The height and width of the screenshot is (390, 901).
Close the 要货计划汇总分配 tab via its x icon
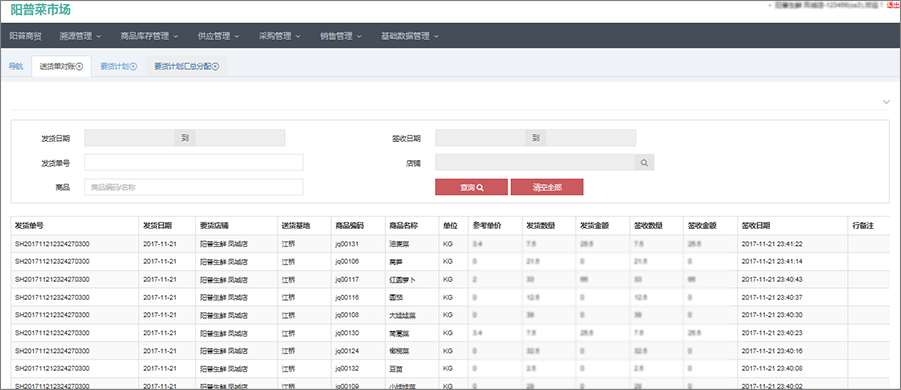tap(215, 67)
